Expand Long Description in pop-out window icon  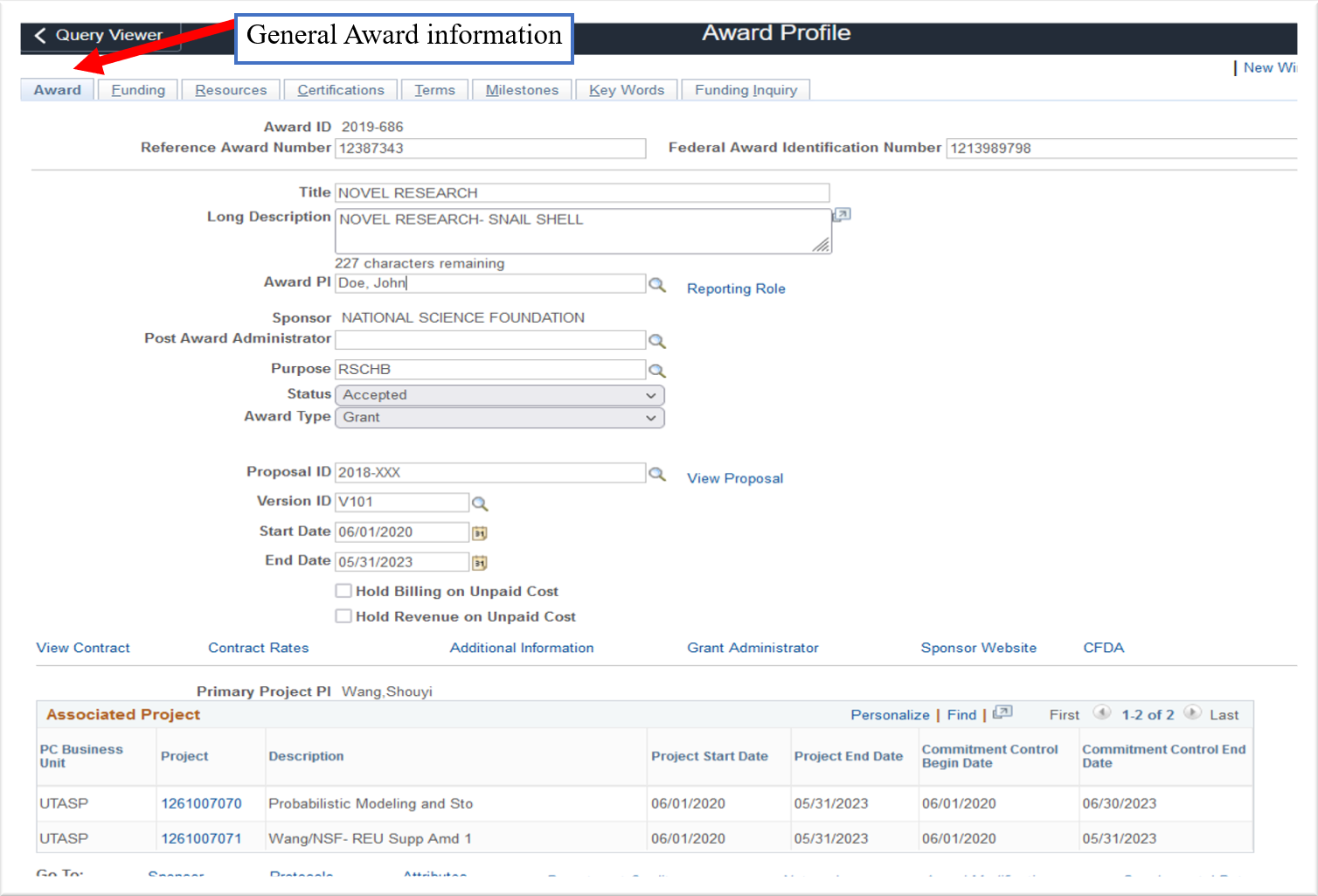point(842,214)
